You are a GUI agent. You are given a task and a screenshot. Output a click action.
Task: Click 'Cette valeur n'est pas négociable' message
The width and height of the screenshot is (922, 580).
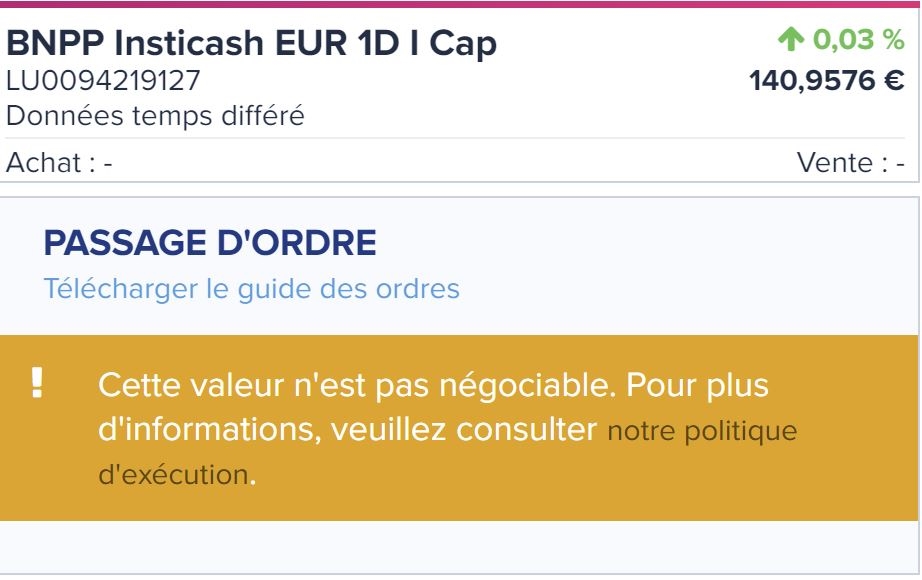360,385
